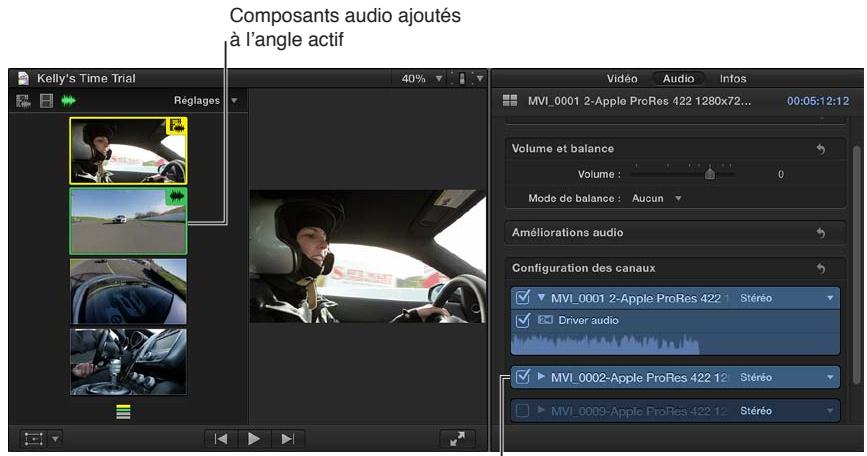Click the video and audio switching icon
Screen dimensions: 867x456
(23, 101)
